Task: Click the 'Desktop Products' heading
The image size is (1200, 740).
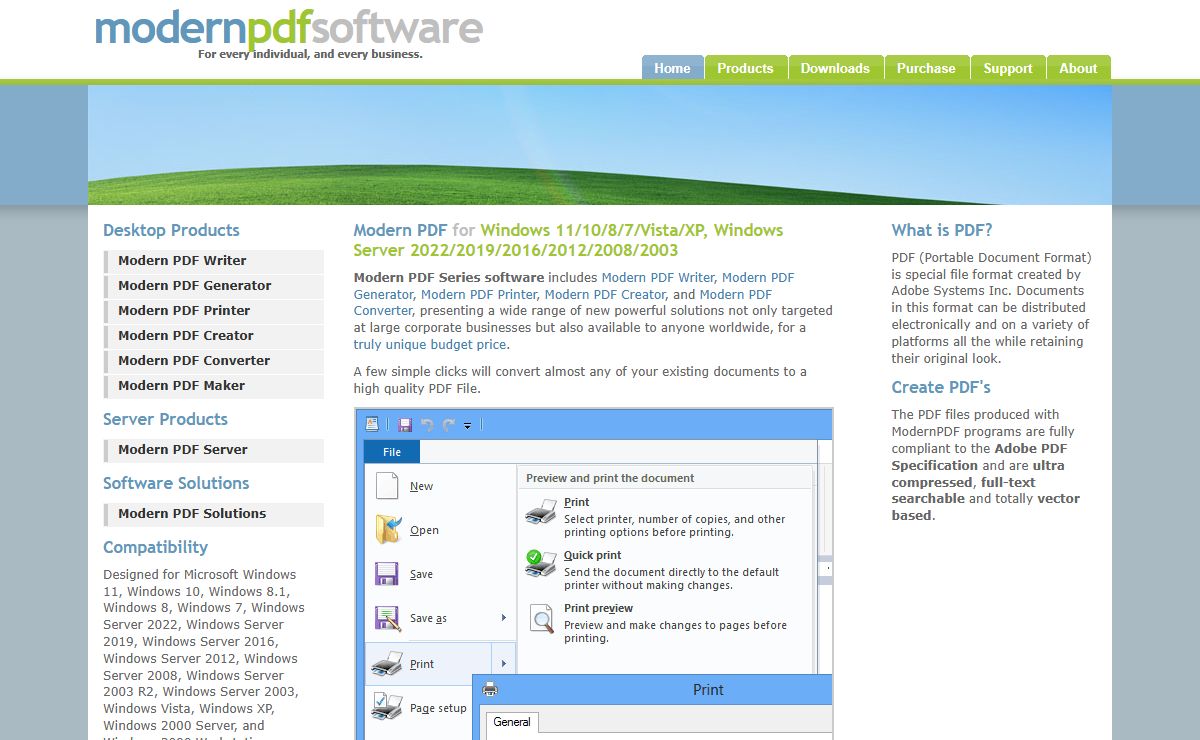Action: (171, 230)
